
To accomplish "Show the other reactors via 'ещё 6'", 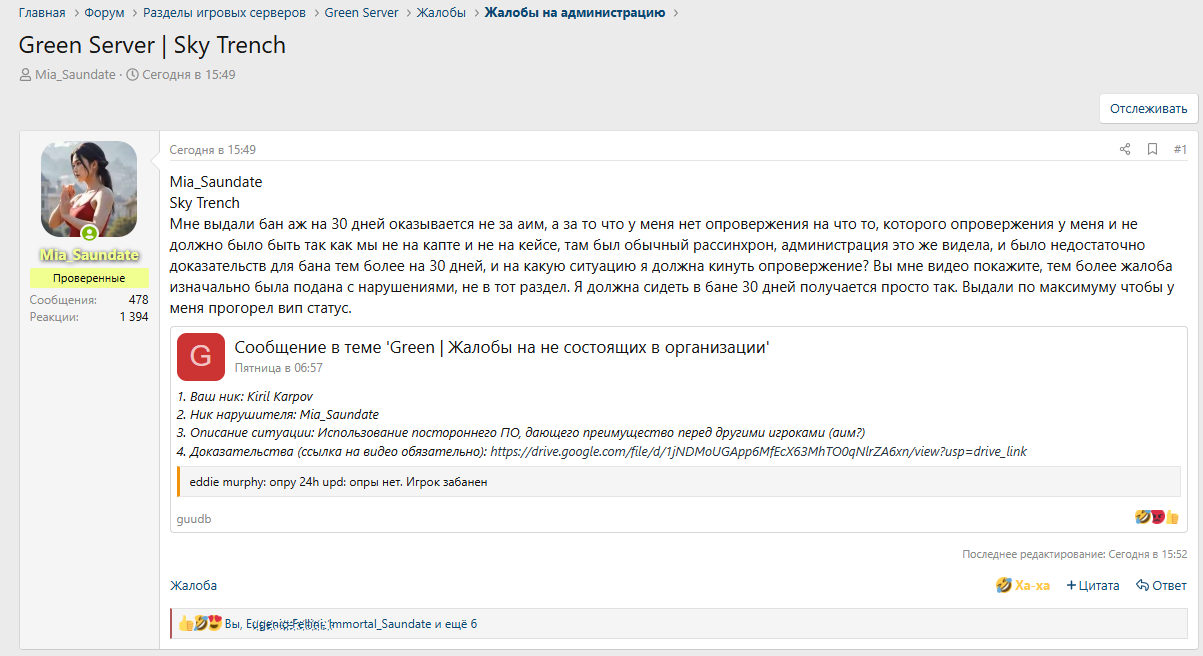I will (461, 624).
